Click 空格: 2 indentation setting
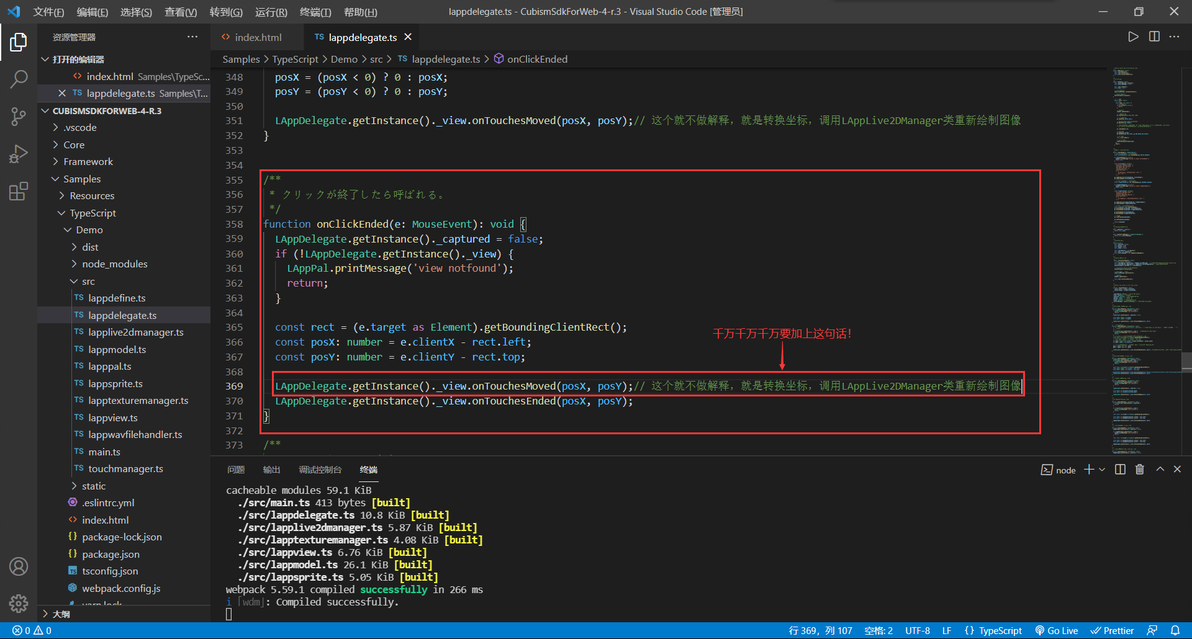1192x639 pixels. pos(878,631)
